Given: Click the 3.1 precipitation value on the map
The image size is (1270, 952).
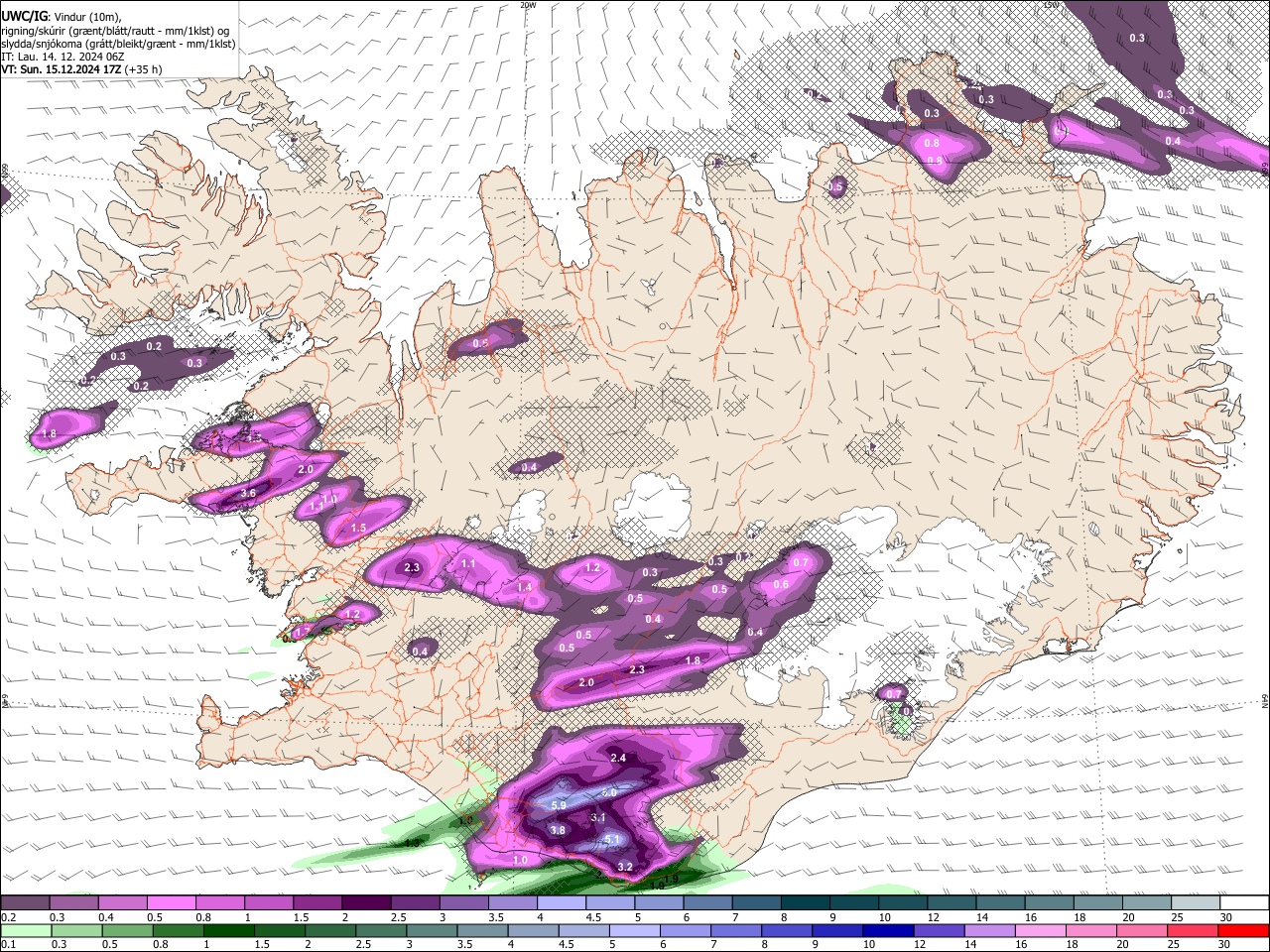Looking at the screenshot, I should point(598,817).
